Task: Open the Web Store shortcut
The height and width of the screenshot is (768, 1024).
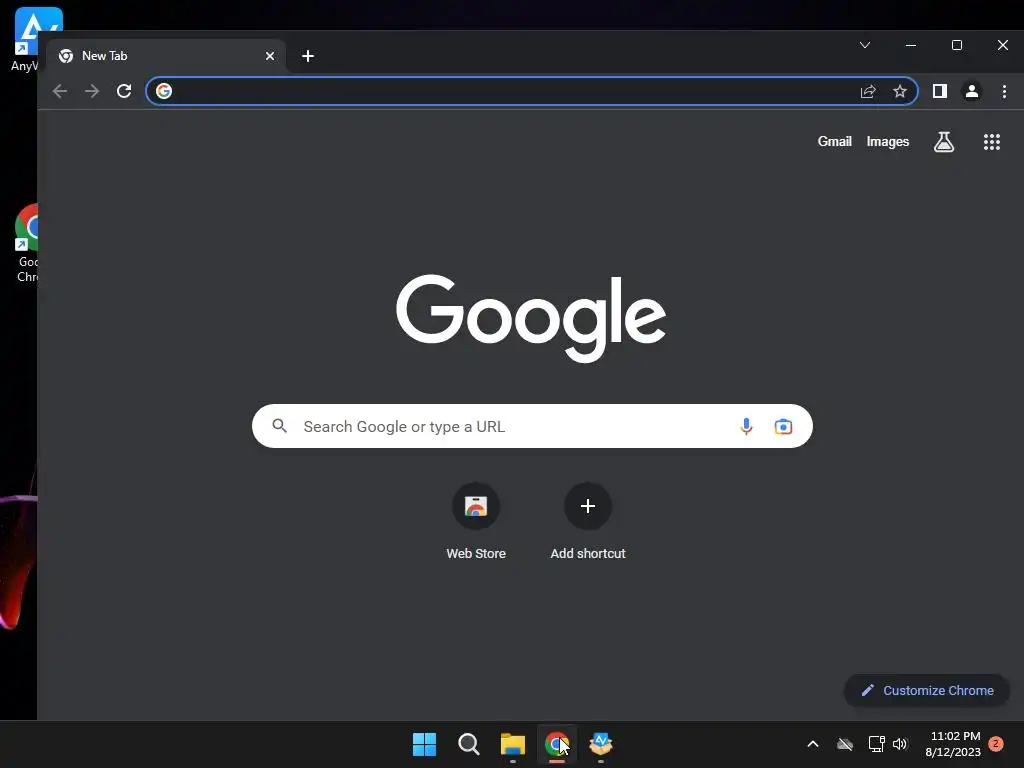Action: point(476,522)
